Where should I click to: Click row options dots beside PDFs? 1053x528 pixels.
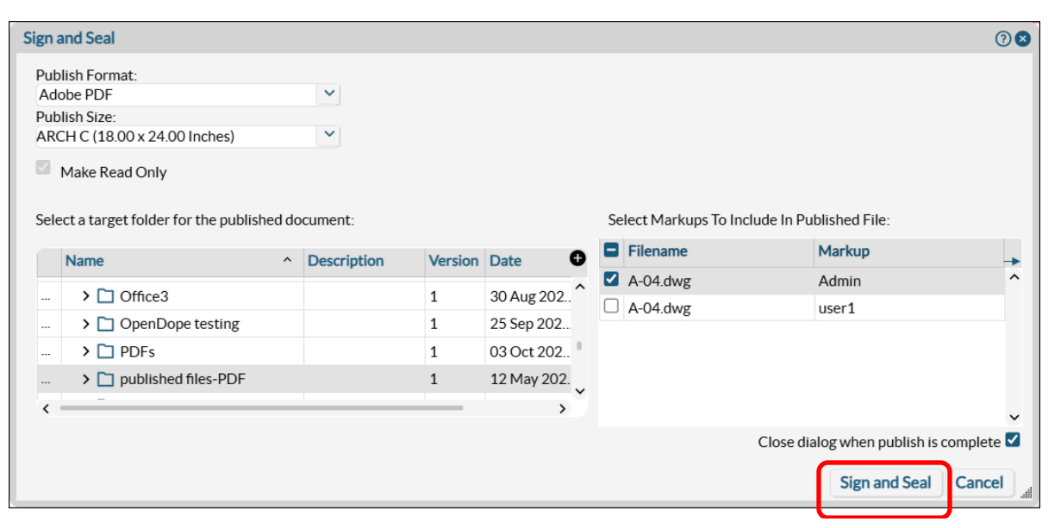tap(46, 353)
